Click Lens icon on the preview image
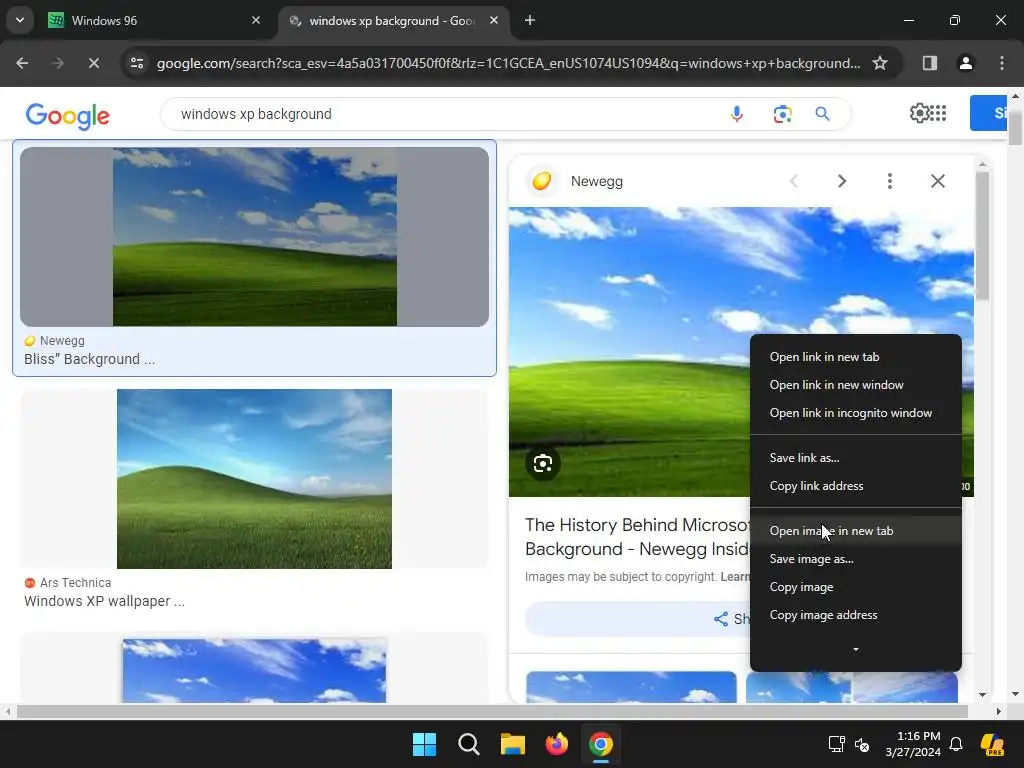The width and height of the screenshot is (1024, 768). pos(543,463)
